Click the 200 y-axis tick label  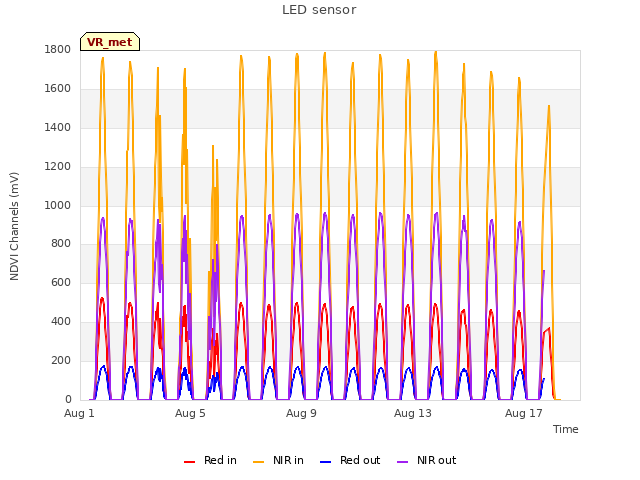point(61,360)
